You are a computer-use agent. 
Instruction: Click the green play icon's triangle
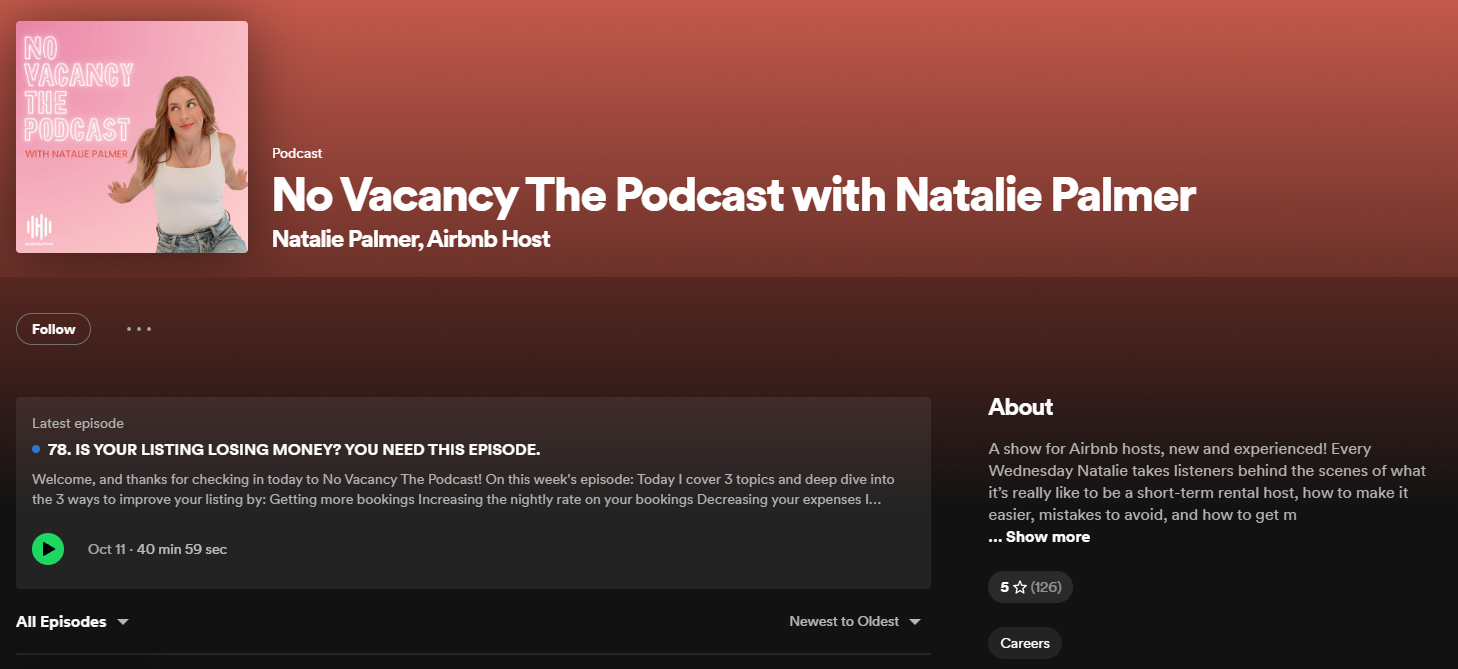click(48, 549)
